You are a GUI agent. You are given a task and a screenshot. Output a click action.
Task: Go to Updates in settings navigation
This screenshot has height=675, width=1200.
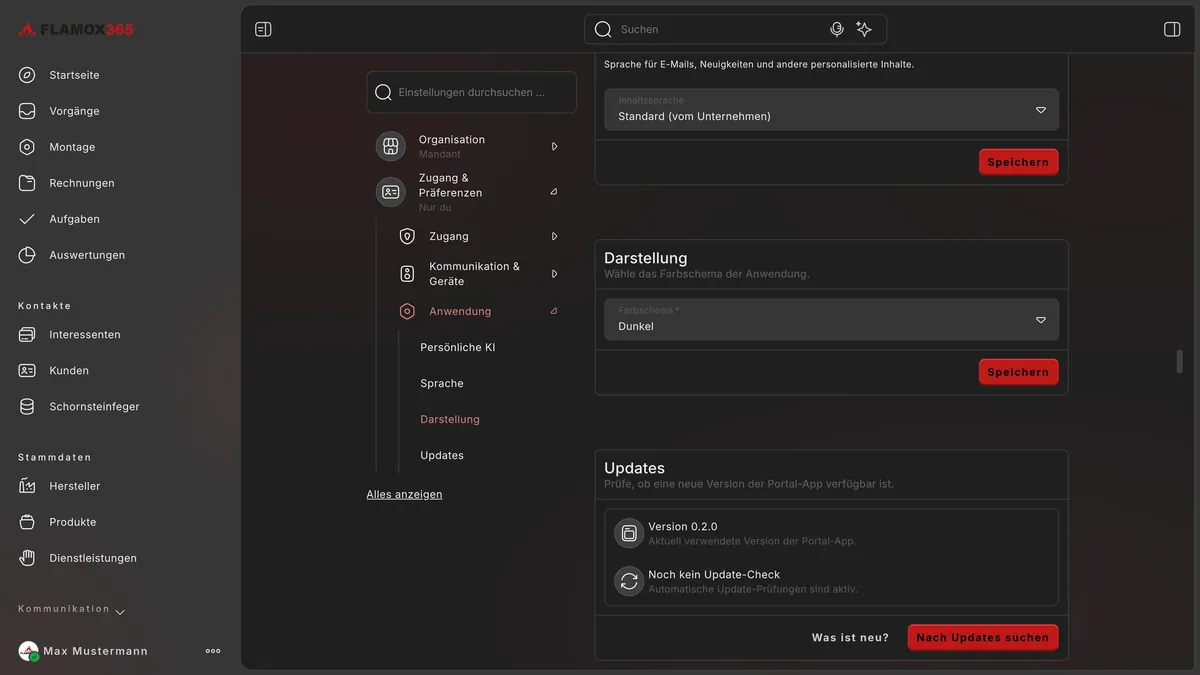[x=442, y=455]
